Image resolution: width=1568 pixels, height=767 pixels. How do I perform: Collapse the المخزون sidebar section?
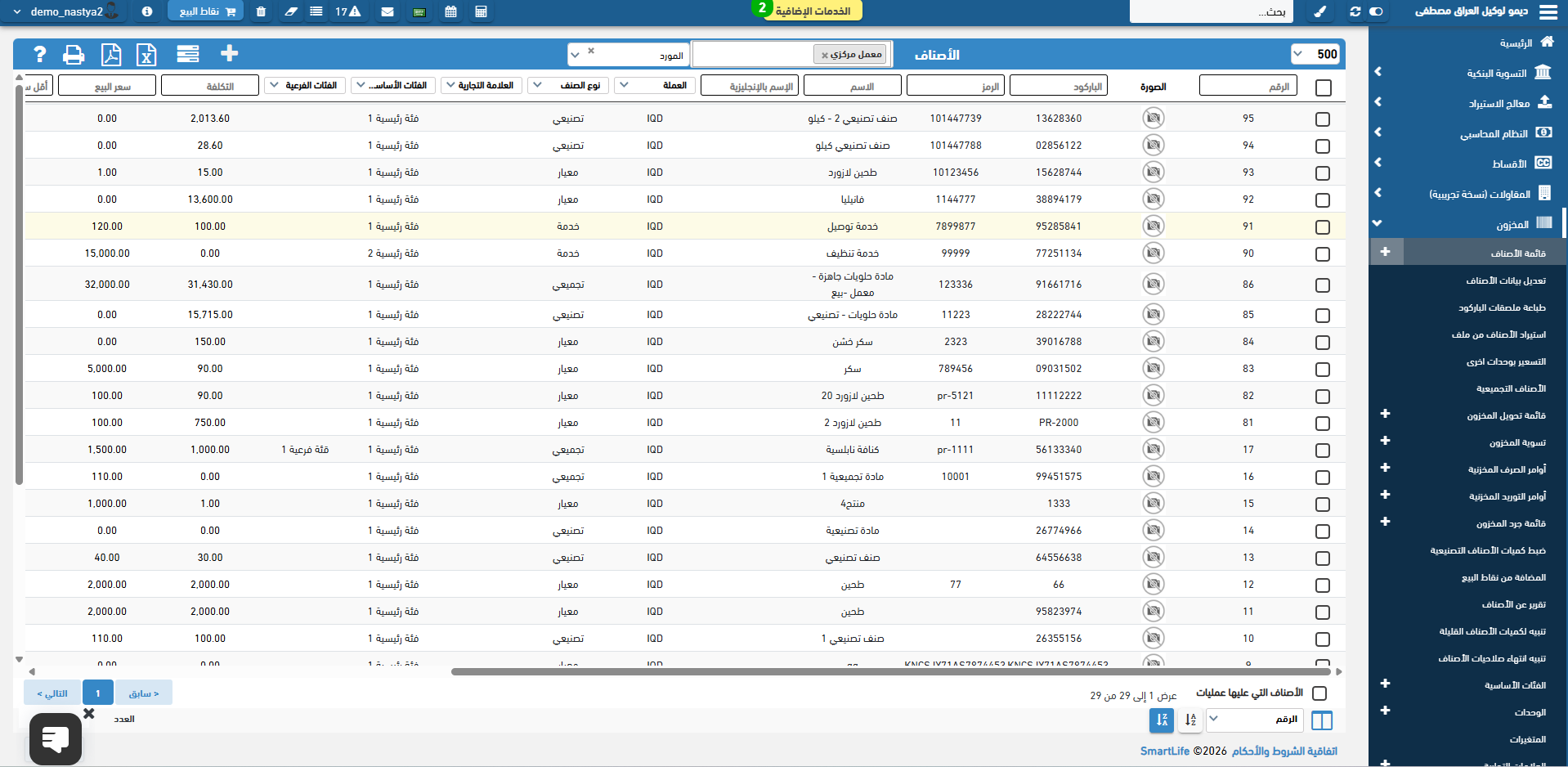[1467, 224]
